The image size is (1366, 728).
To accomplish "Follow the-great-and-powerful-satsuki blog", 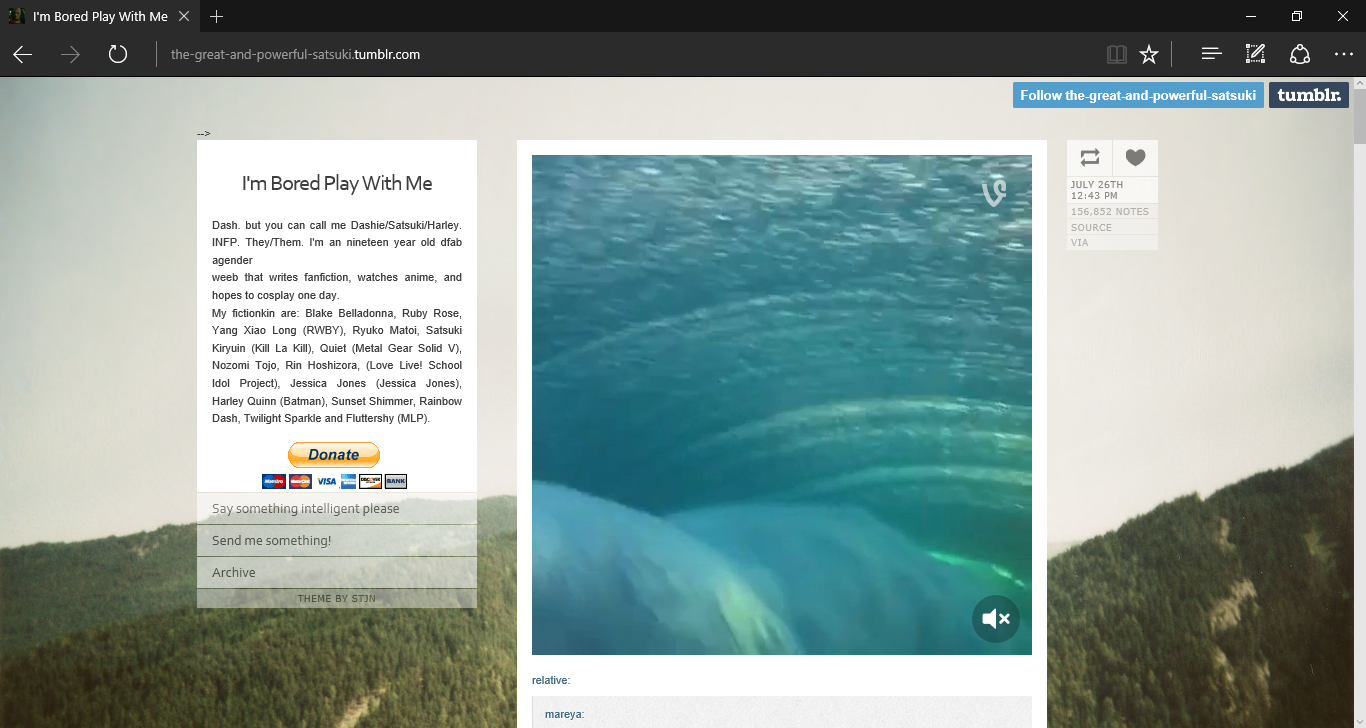I will (x=1138, y=95).
